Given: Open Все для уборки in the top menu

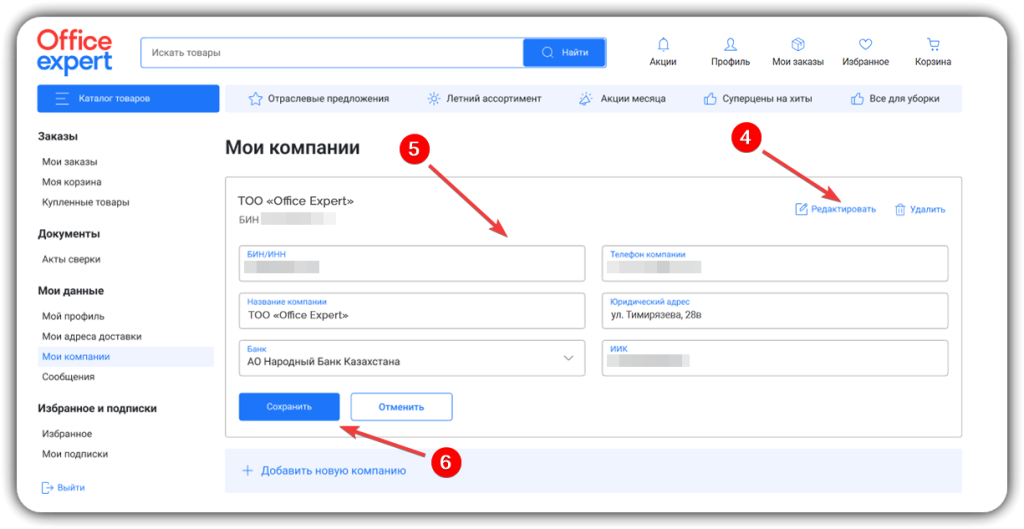Looking at the screenshot, I should pyautogui.click(x=895, y=99).
